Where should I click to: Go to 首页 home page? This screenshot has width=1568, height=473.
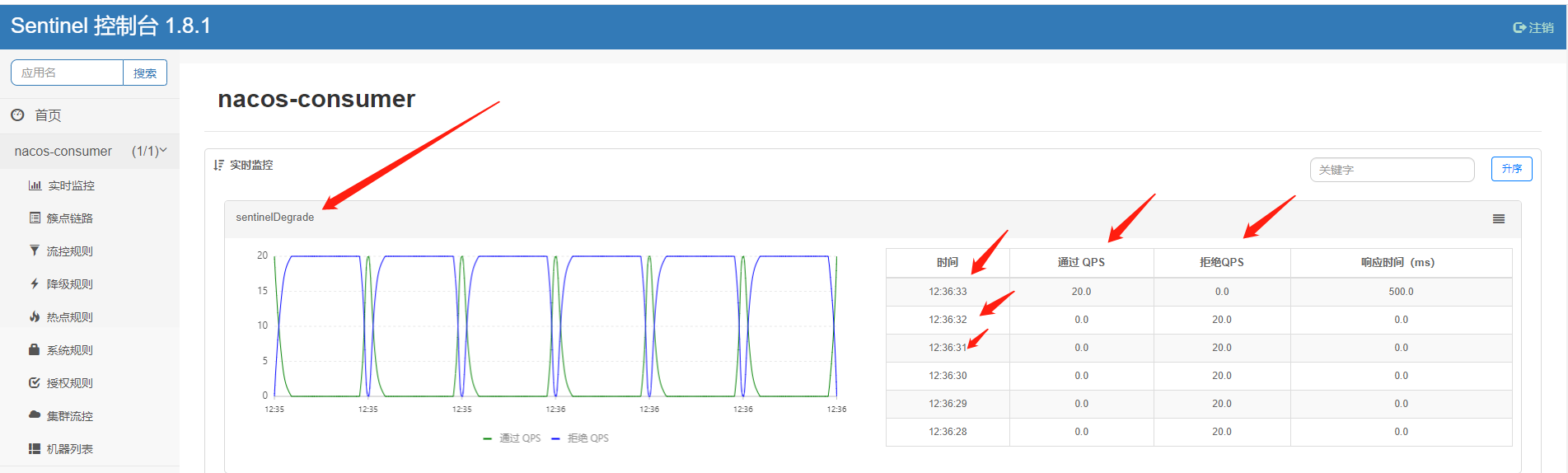pyautogui.click(x=48, y=115)
